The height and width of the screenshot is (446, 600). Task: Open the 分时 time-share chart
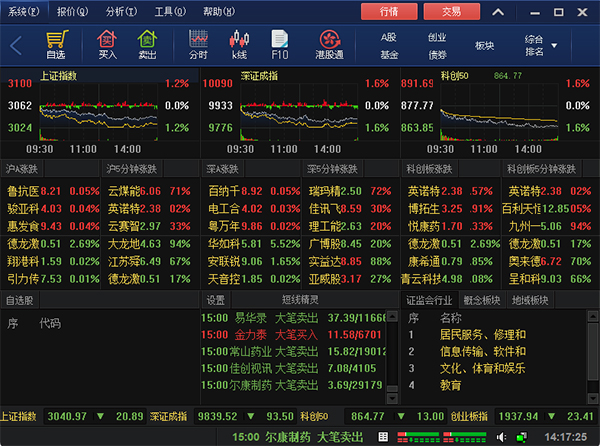198,44
